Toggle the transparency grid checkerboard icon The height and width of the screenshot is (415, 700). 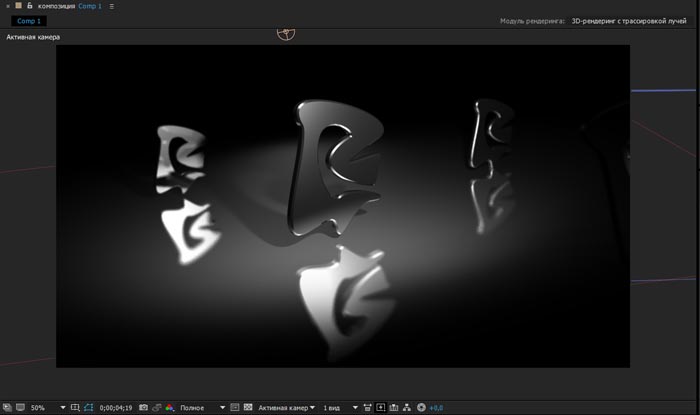coord(248,407)
